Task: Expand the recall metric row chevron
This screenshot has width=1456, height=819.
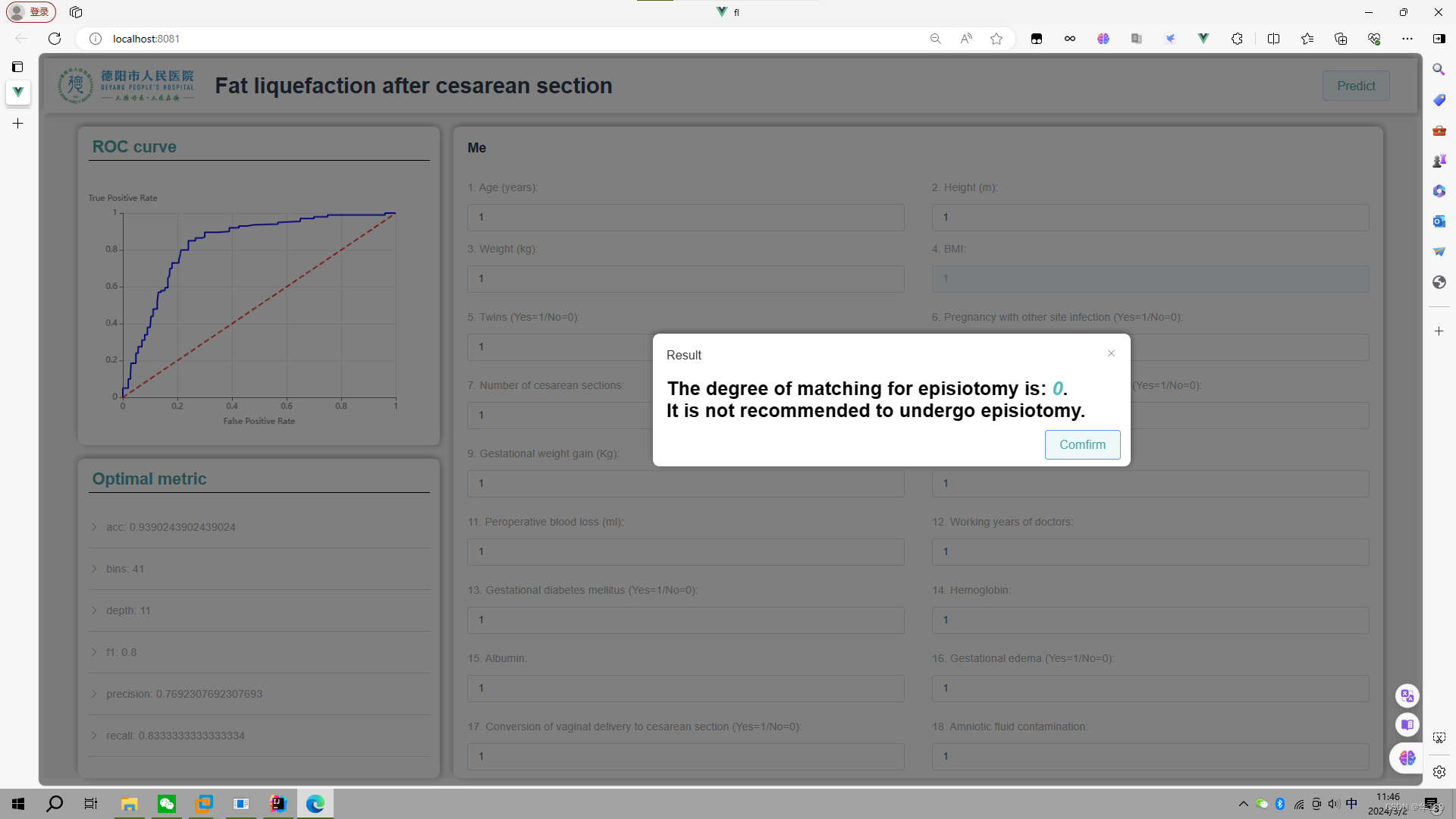Action: coord(95,736)
